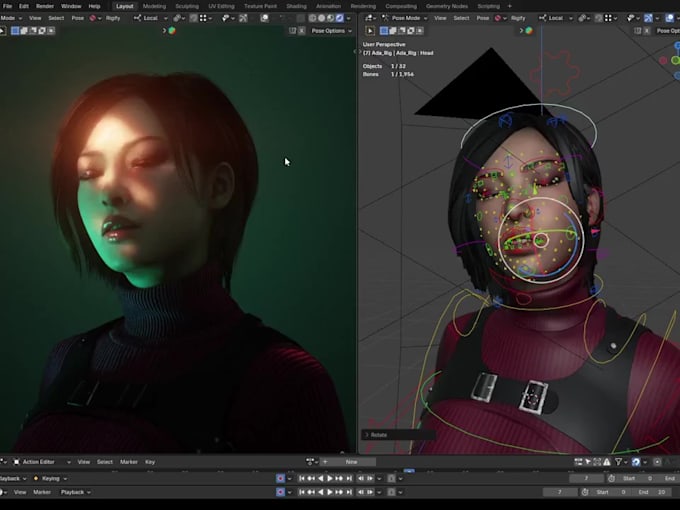Toggle the blue sync button in Action Editor header

click(x=636, y=462)
